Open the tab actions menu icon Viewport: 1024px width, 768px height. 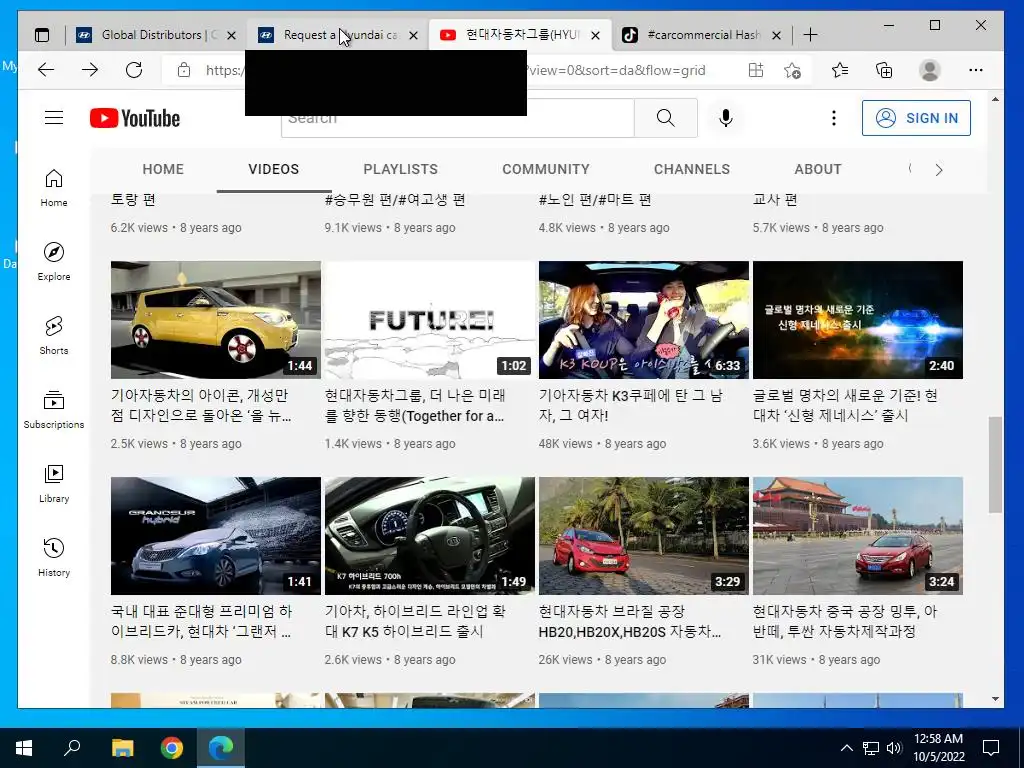pos(42,35)
